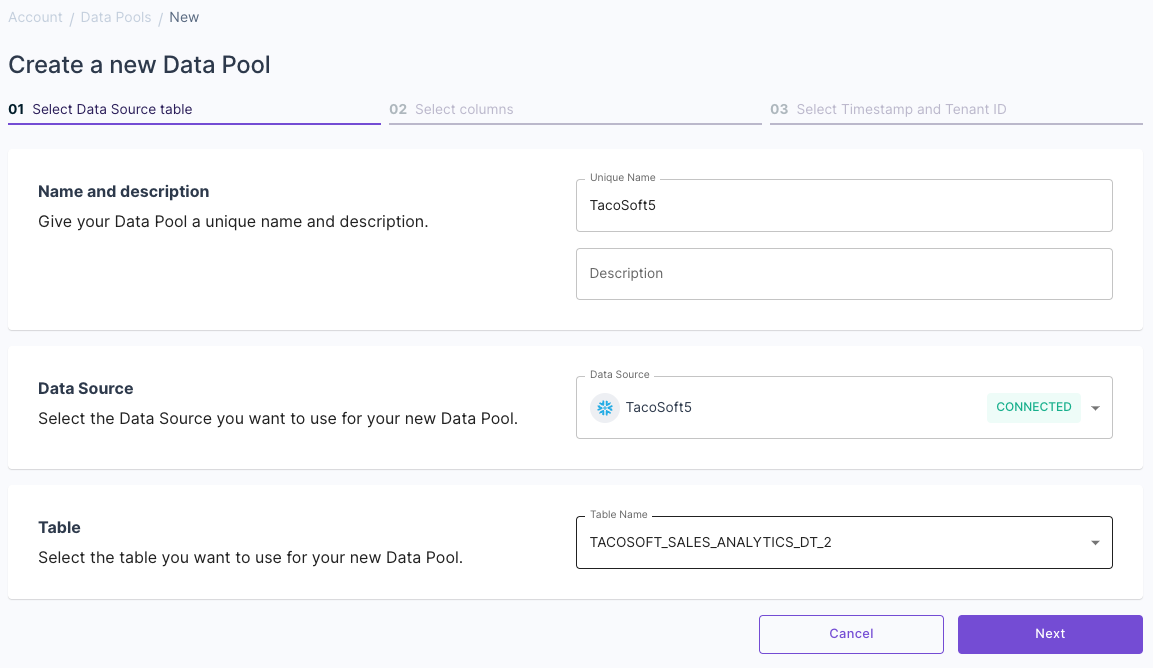Click the Snowflake icon beside TacoSoft5

point(604,408)
